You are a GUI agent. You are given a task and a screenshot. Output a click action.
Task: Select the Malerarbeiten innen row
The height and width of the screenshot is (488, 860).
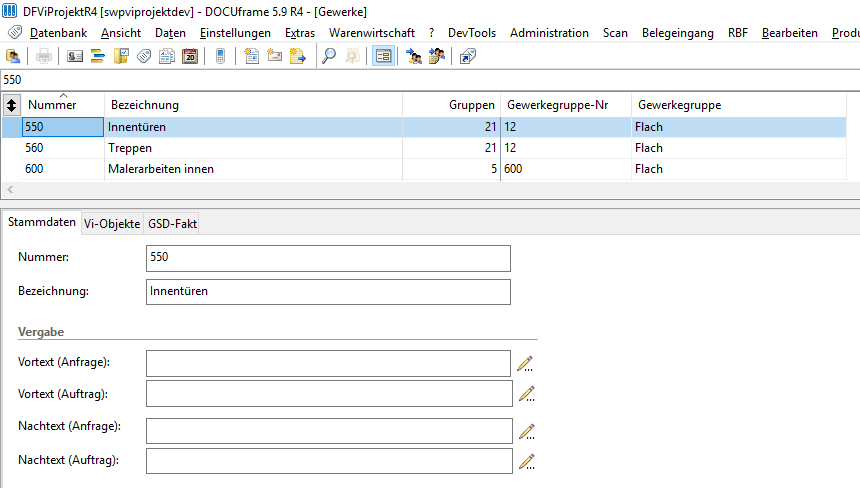point(424,169)
